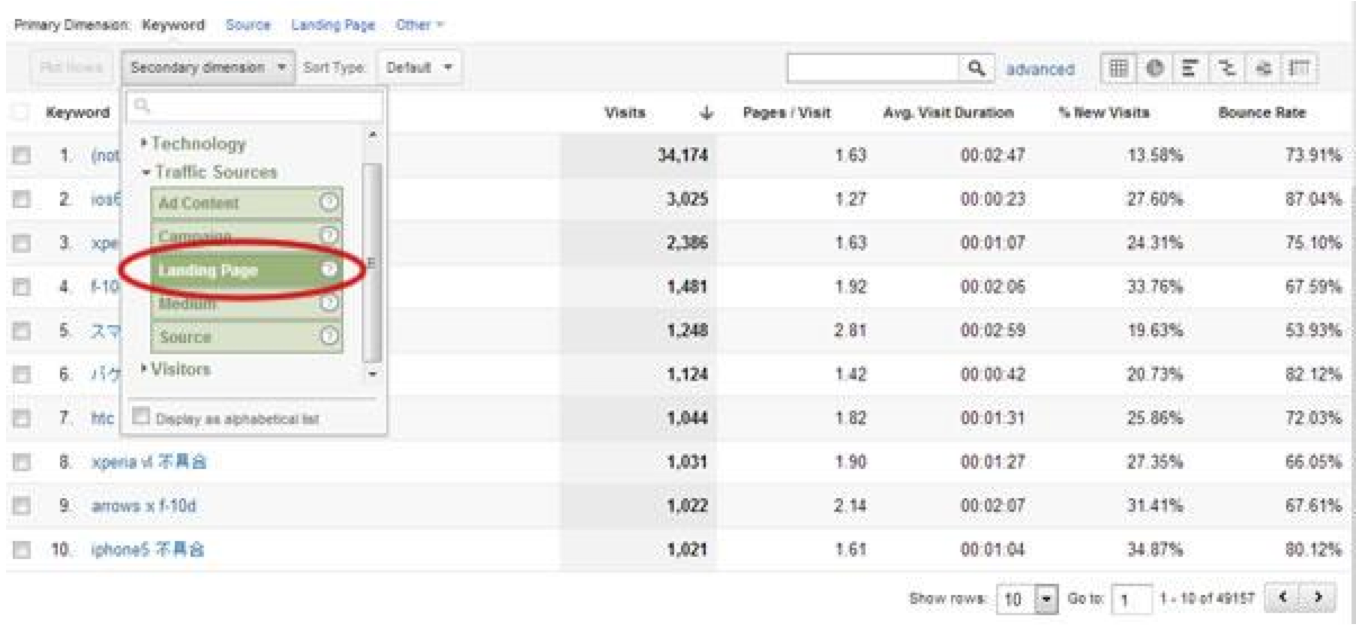Expand the Visitors dimension group
1365x629 pixels.
pos(175,369)
